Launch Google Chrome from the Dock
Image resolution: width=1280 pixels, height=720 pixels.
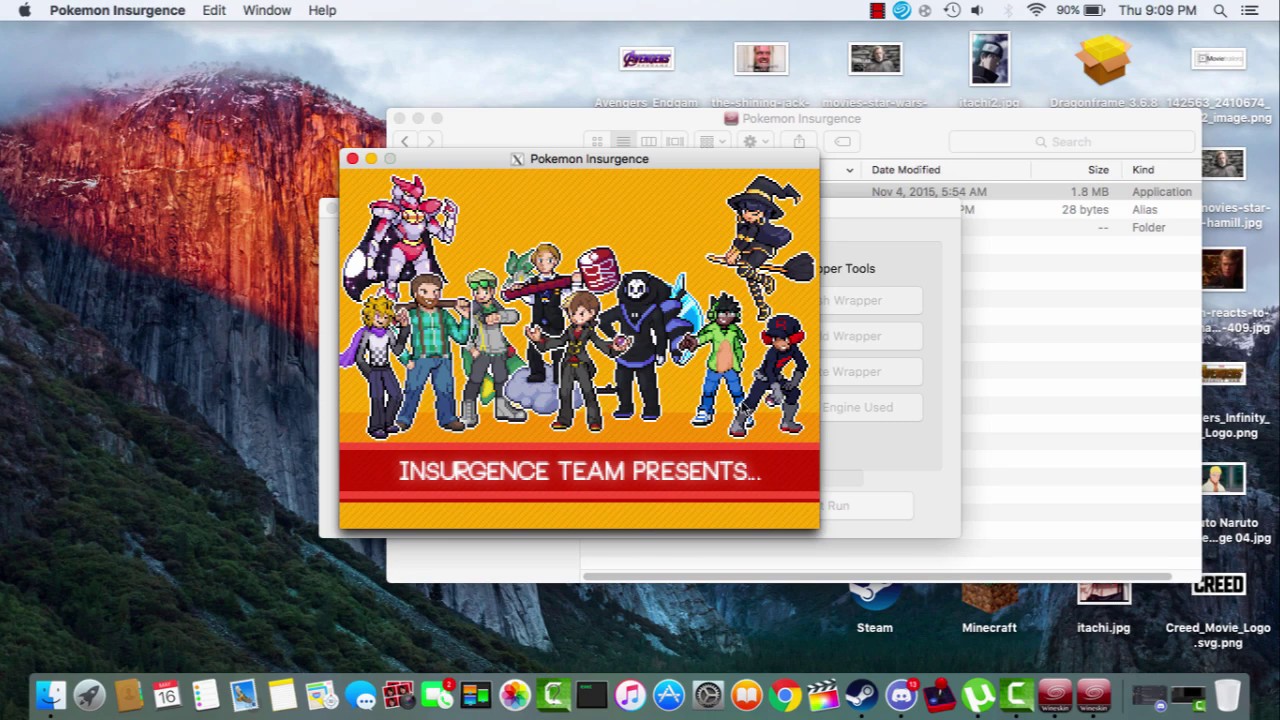785,695
